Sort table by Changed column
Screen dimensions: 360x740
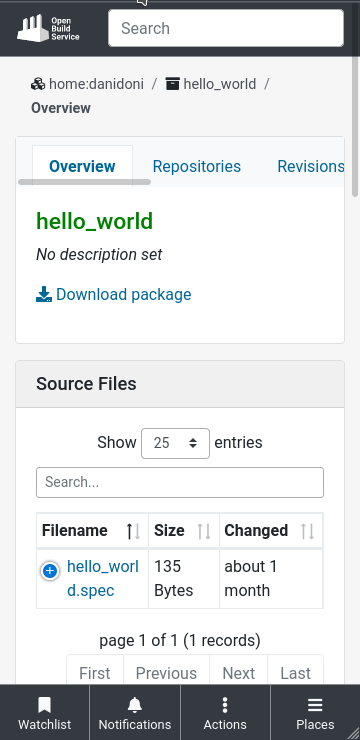point(271,530)
